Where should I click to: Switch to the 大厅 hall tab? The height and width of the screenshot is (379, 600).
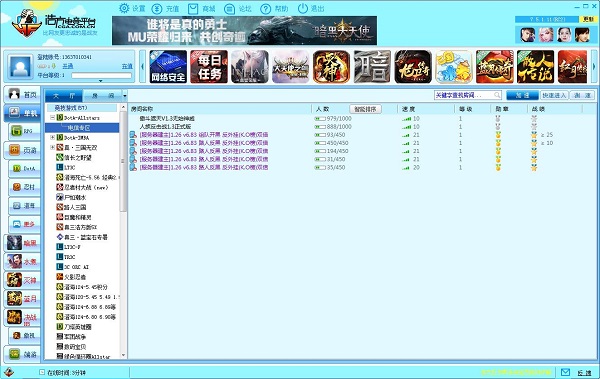tap(64, 95)
